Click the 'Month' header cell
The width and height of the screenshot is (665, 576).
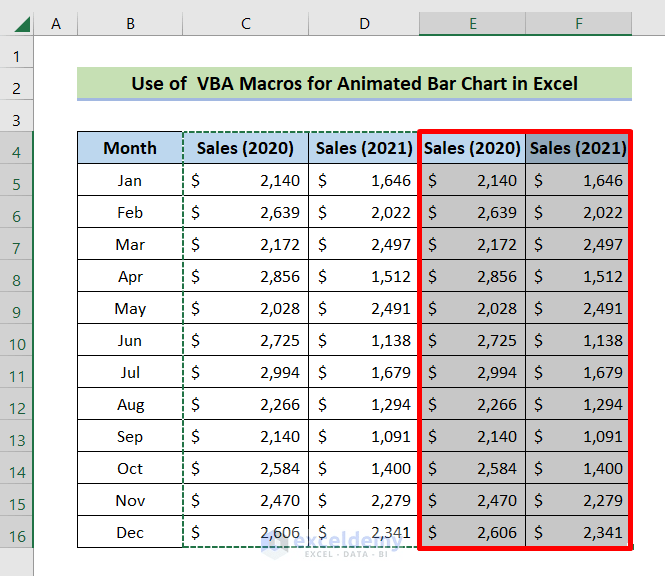click(130, 148)
